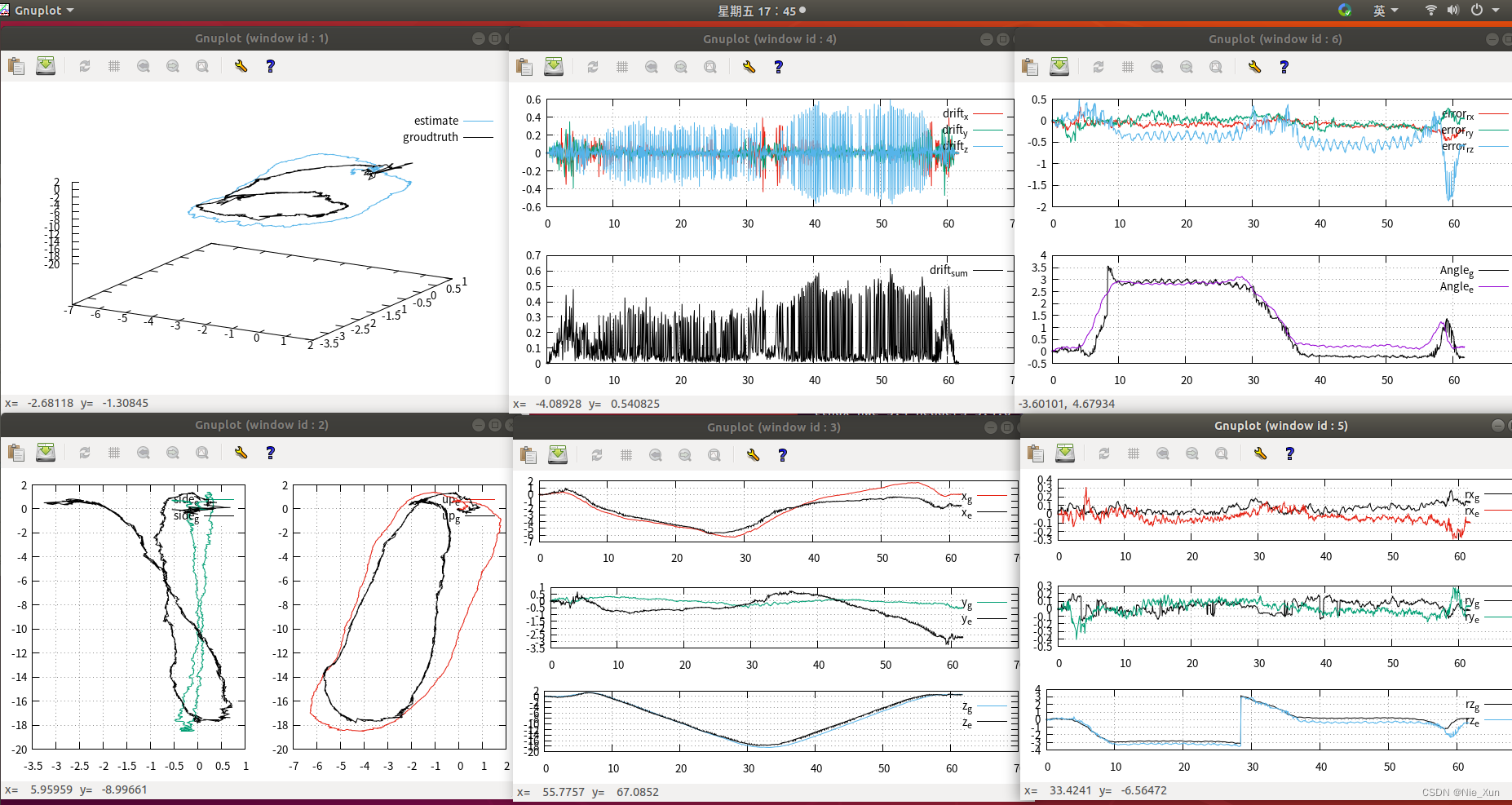Click the rz_g legend entry in window 5

1488,705
